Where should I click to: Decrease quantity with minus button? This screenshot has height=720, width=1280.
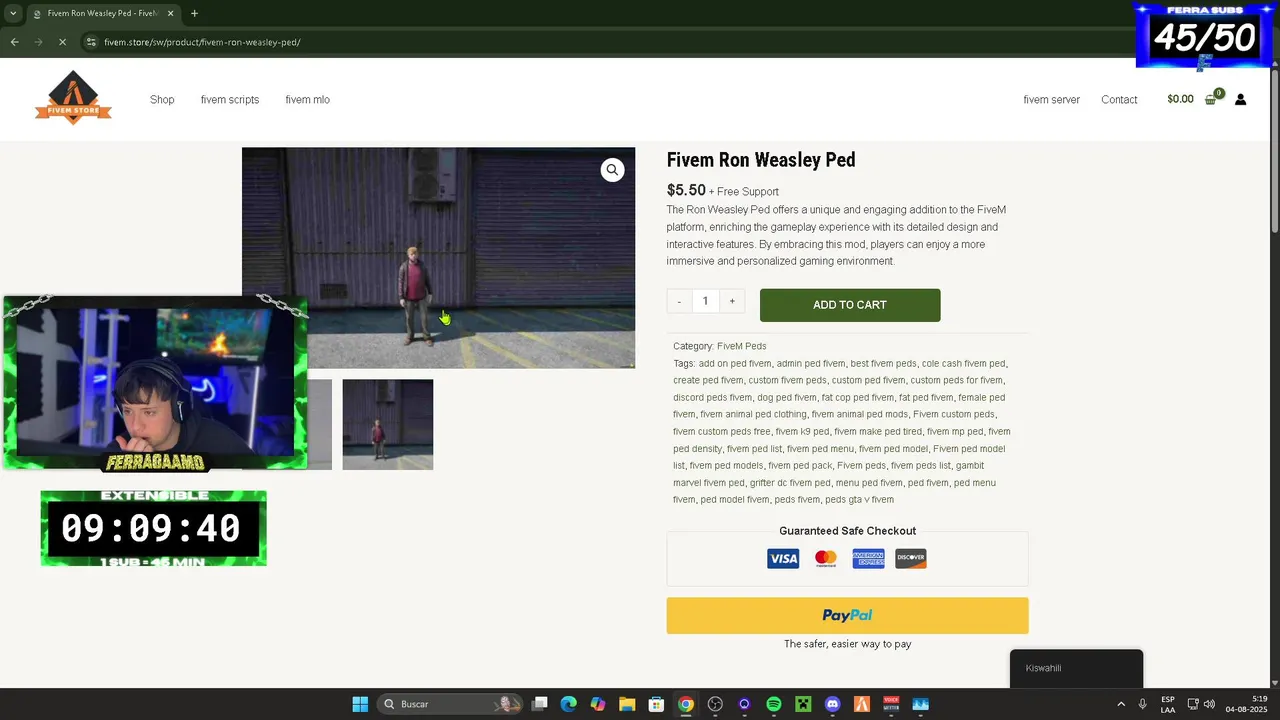tap(679, 301)
